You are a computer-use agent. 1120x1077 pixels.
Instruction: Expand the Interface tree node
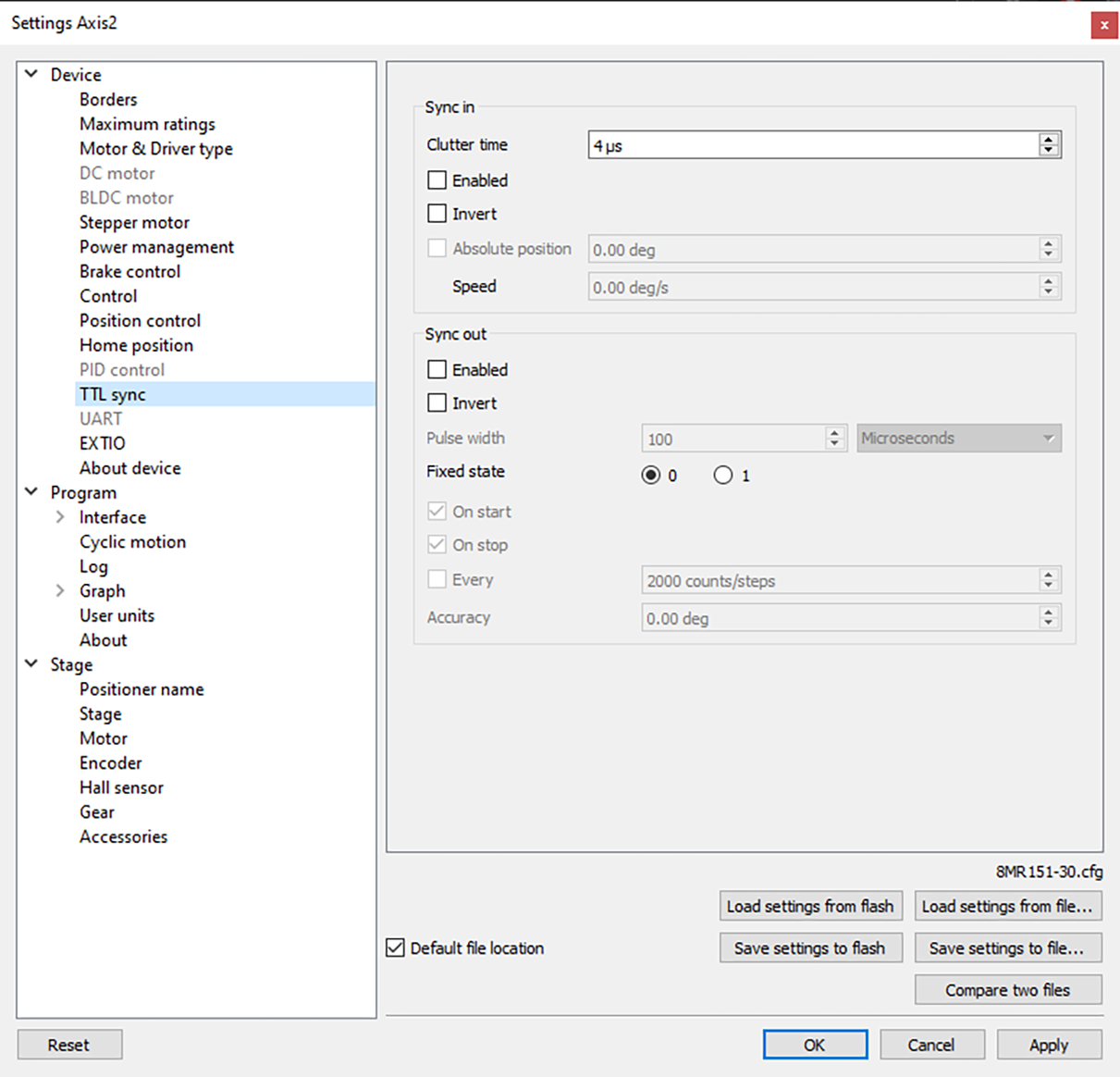click(60, 517)
